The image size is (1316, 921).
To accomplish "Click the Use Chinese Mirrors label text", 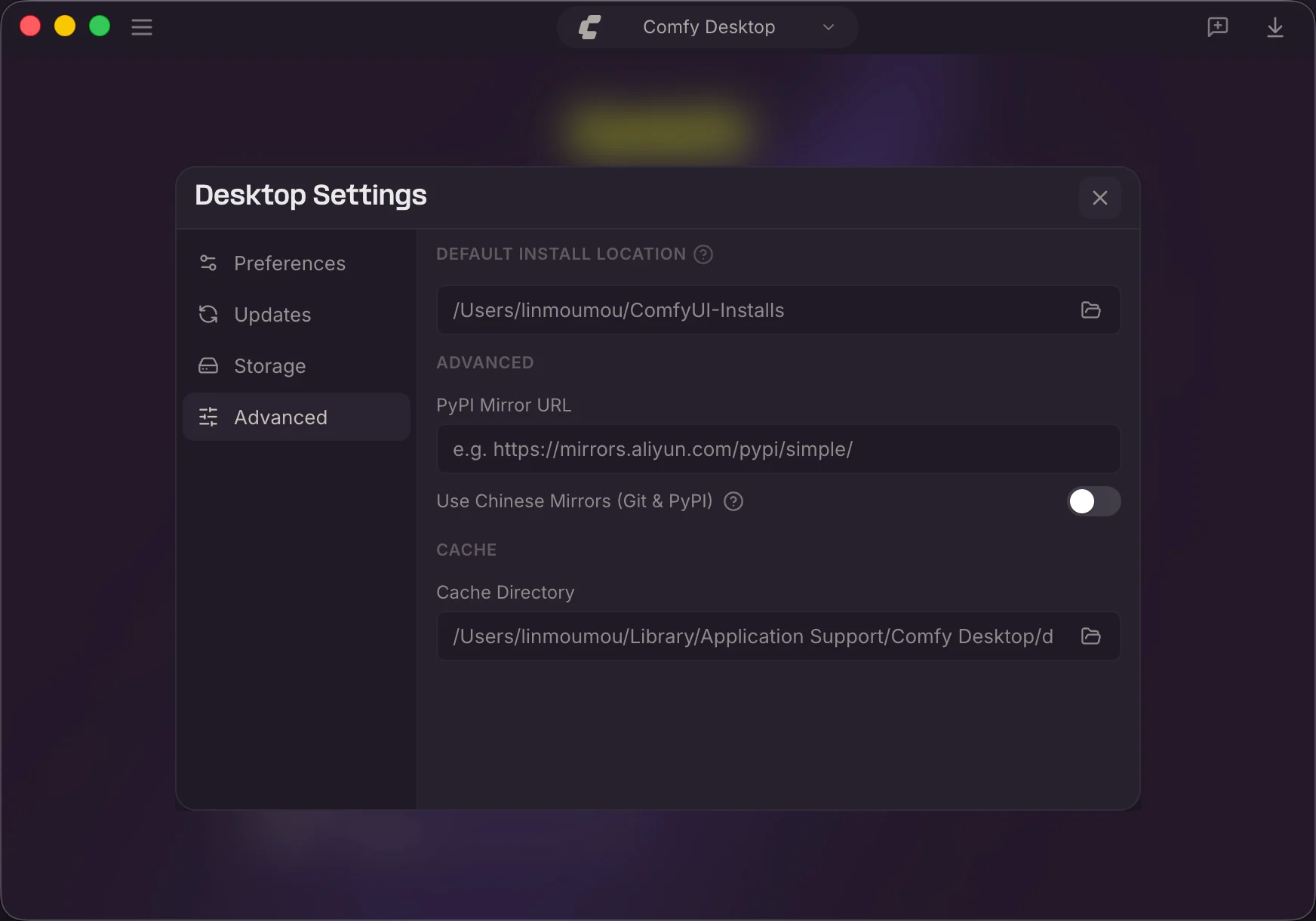I will (x=575, y=501).
